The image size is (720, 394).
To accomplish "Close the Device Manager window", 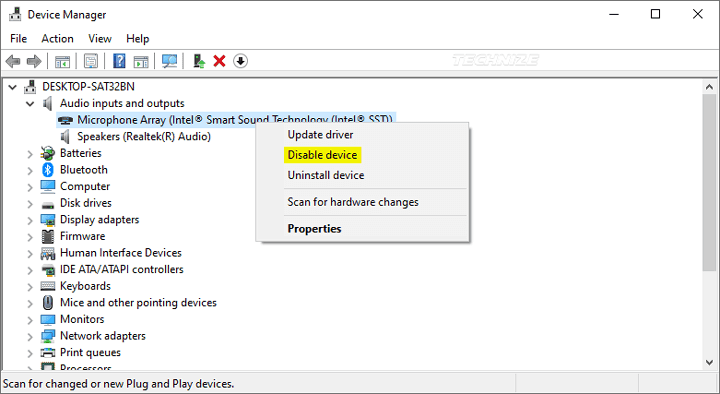I will (x=698, y=14).
